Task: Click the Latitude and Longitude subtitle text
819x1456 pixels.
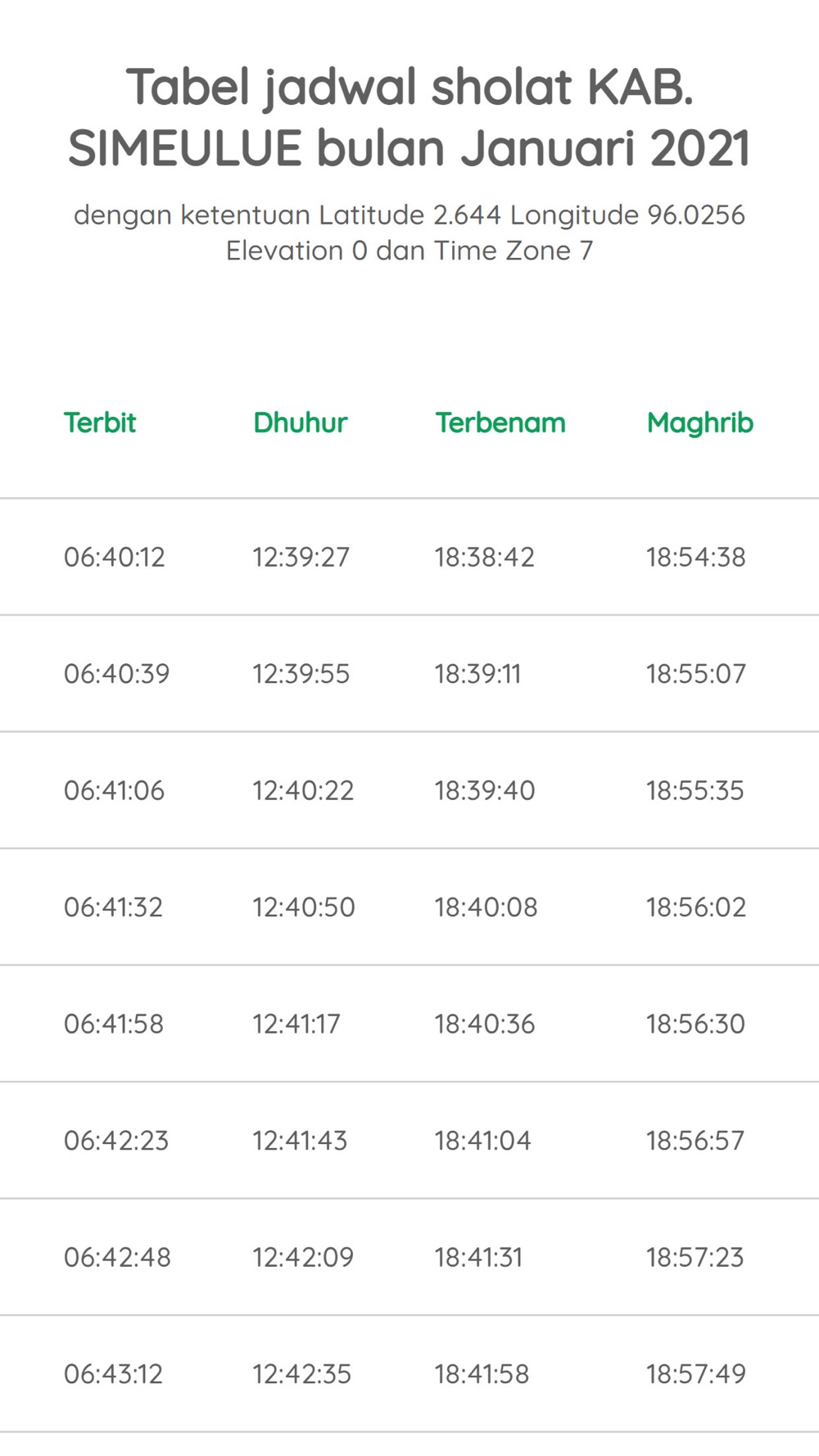Action: point(409,233)
